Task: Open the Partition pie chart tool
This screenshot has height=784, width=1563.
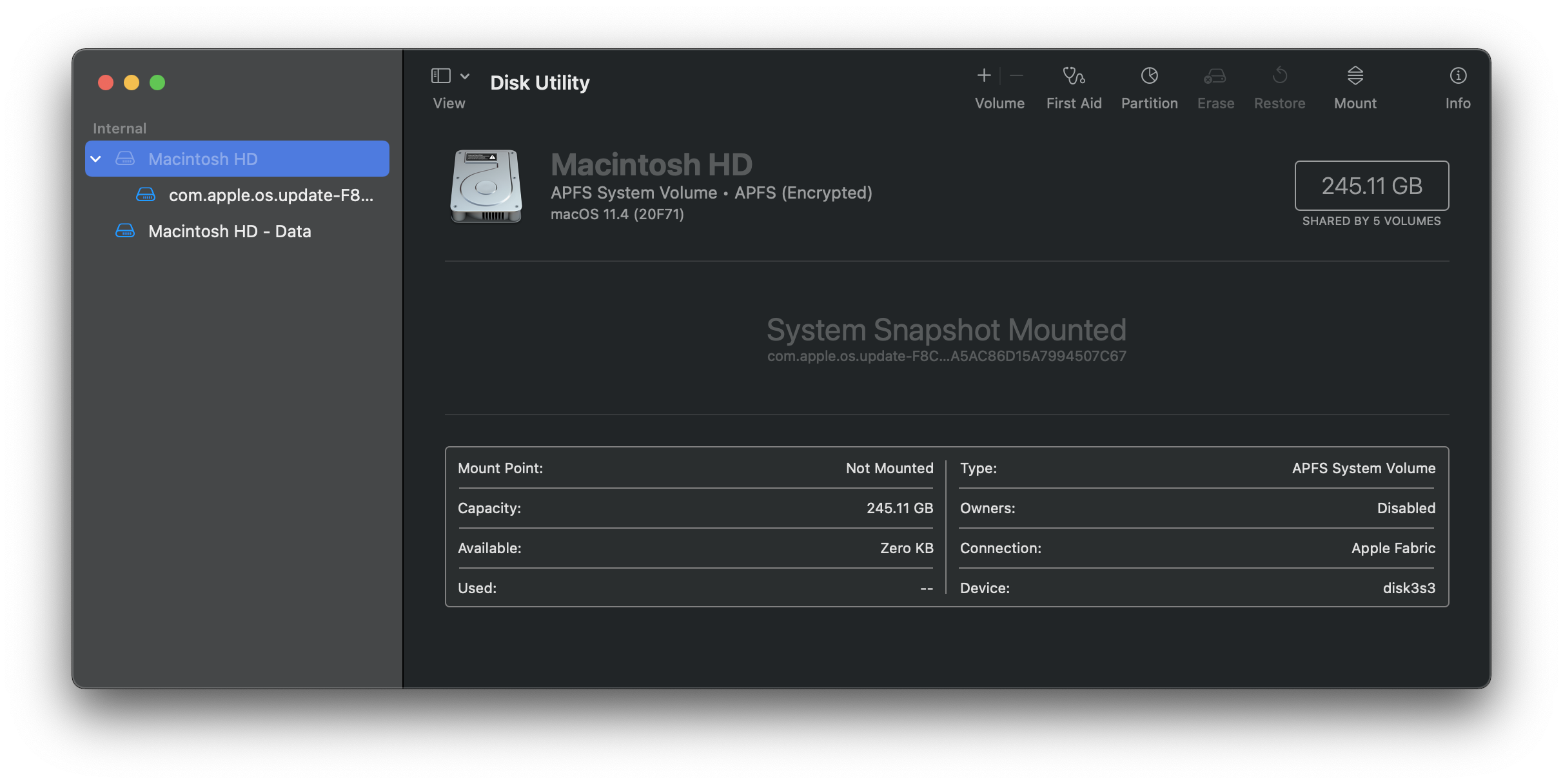Action: 1150,76
